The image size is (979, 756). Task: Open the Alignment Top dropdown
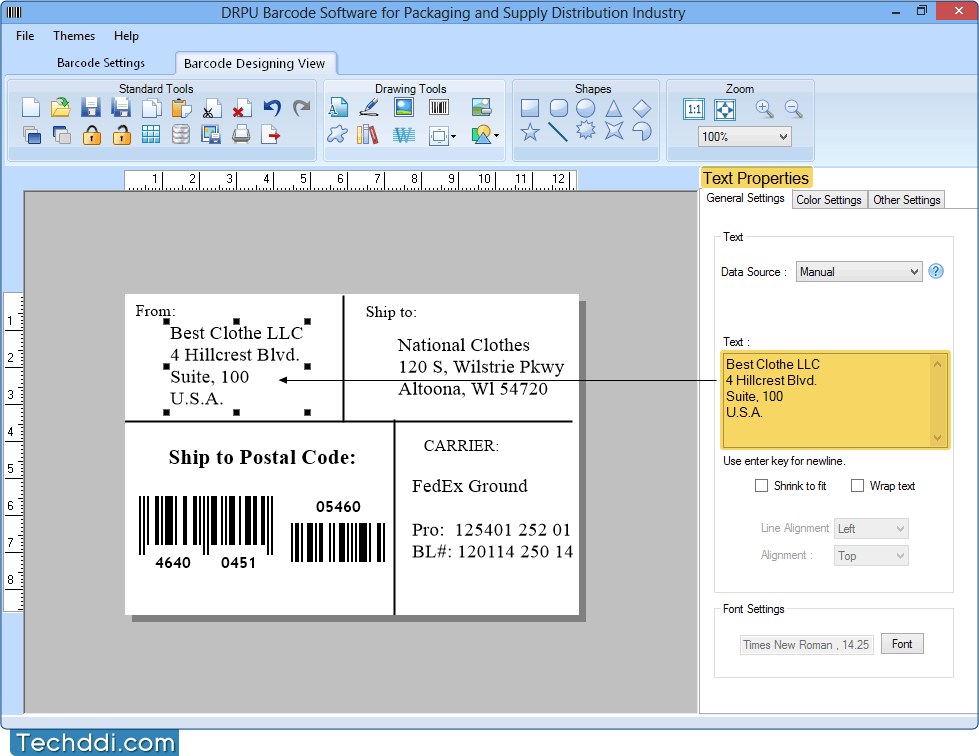click(871, 556)
